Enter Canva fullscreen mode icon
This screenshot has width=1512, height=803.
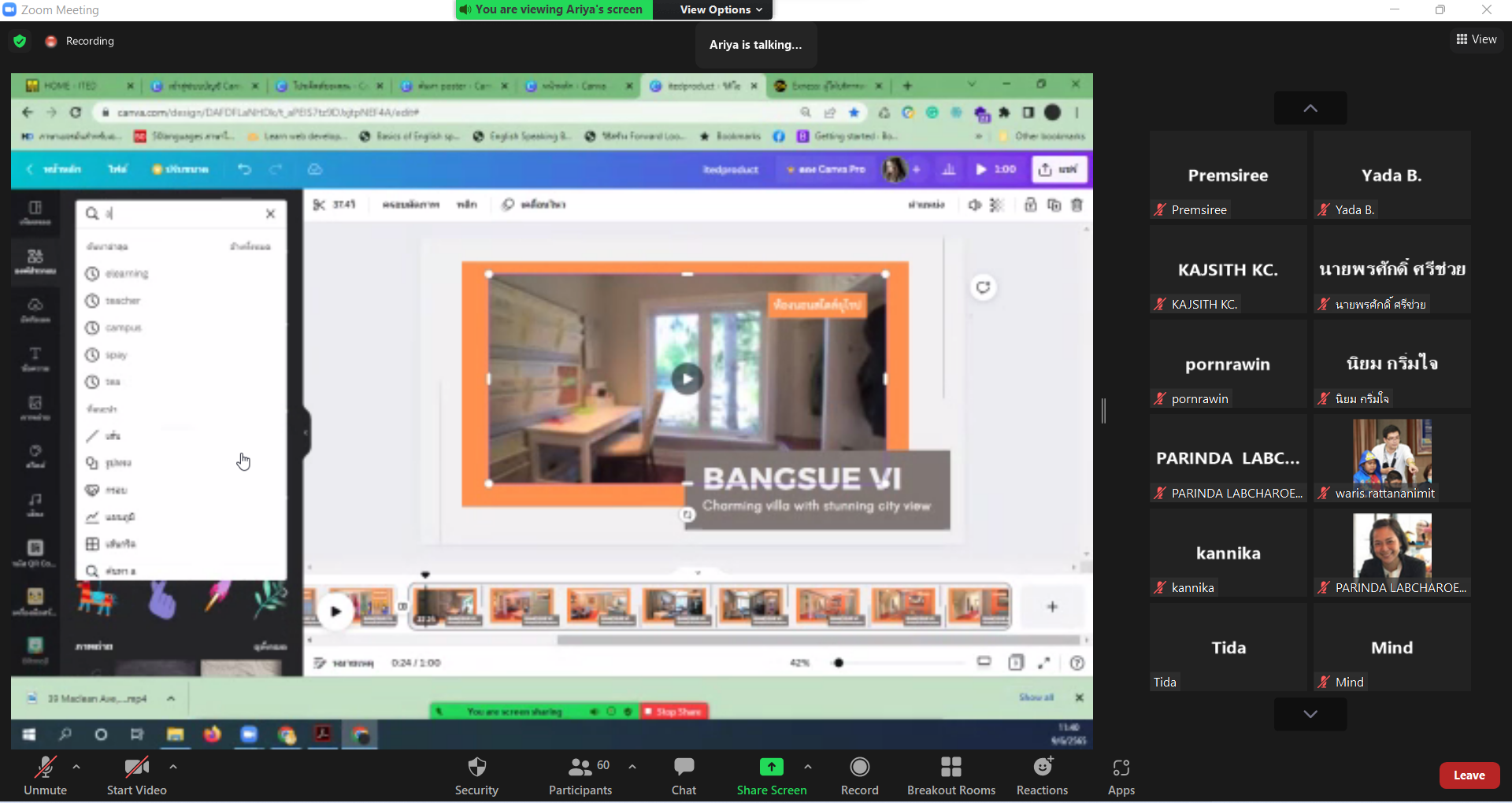[x=1044, y=663]
